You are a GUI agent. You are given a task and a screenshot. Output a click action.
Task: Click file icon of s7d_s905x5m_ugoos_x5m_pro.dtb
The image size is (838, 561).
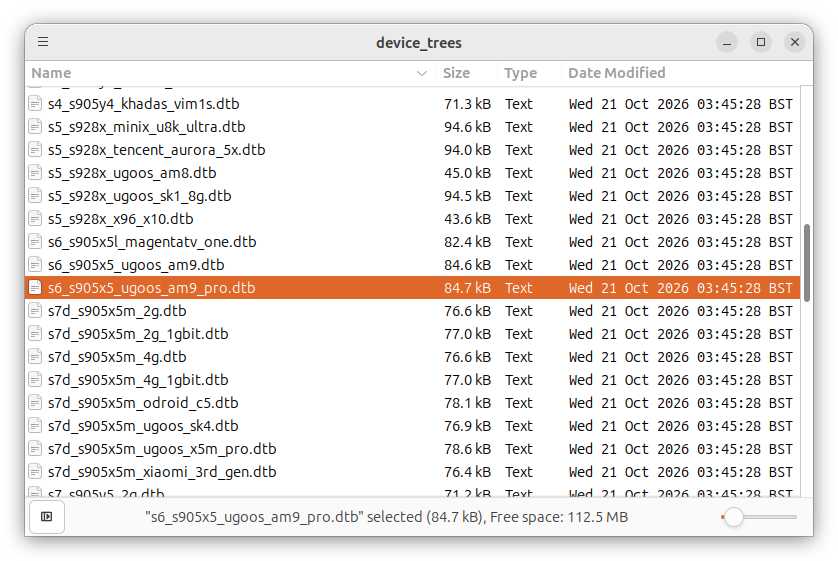[x=35, y=448]
